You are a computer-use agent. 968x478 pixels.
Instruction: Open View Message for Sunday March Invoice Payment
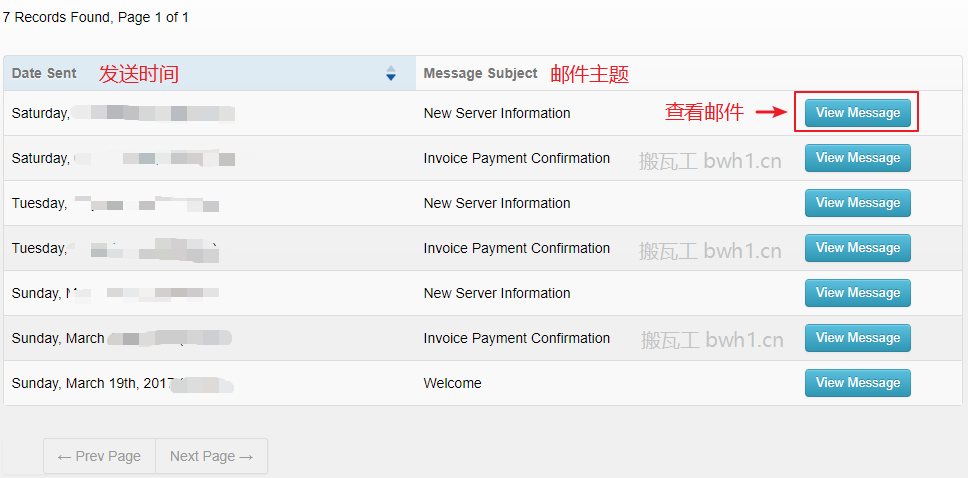857,338
